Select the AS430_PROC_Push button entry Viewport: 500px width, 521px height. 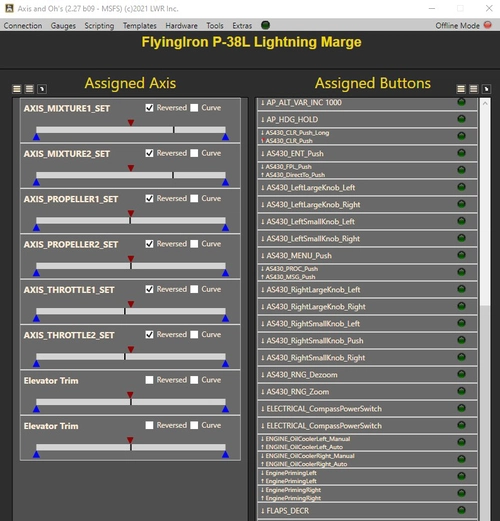click(367, 272)
